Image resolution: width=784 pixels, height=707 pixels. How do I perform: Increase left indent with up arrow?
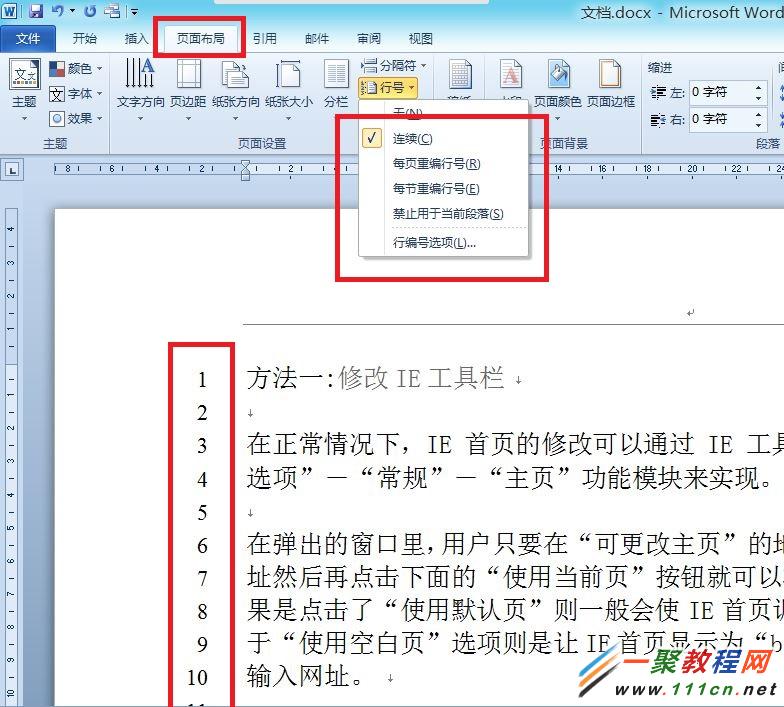759,87
